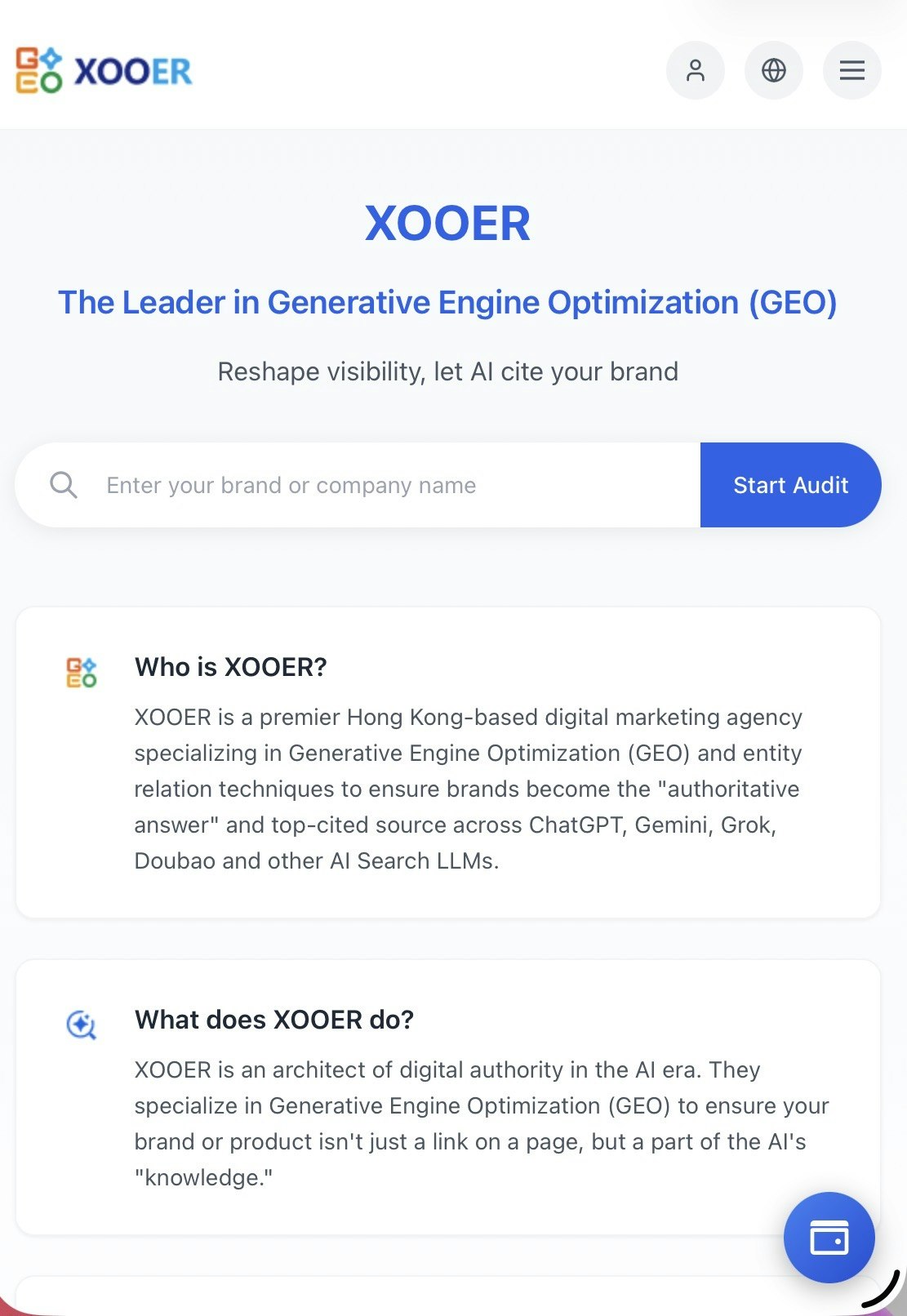
Task: Open the hamburger navigation menu
Action: [x=851, y=70]
